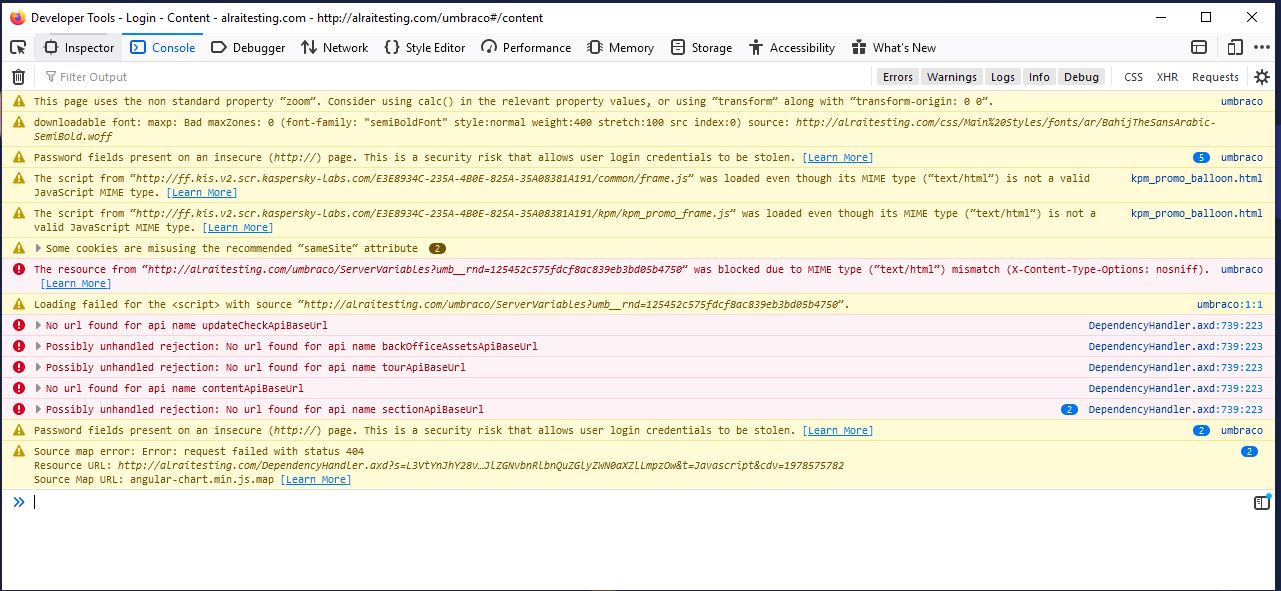Activate the element picker icon
1281x591 pixels.
(18, 47)
